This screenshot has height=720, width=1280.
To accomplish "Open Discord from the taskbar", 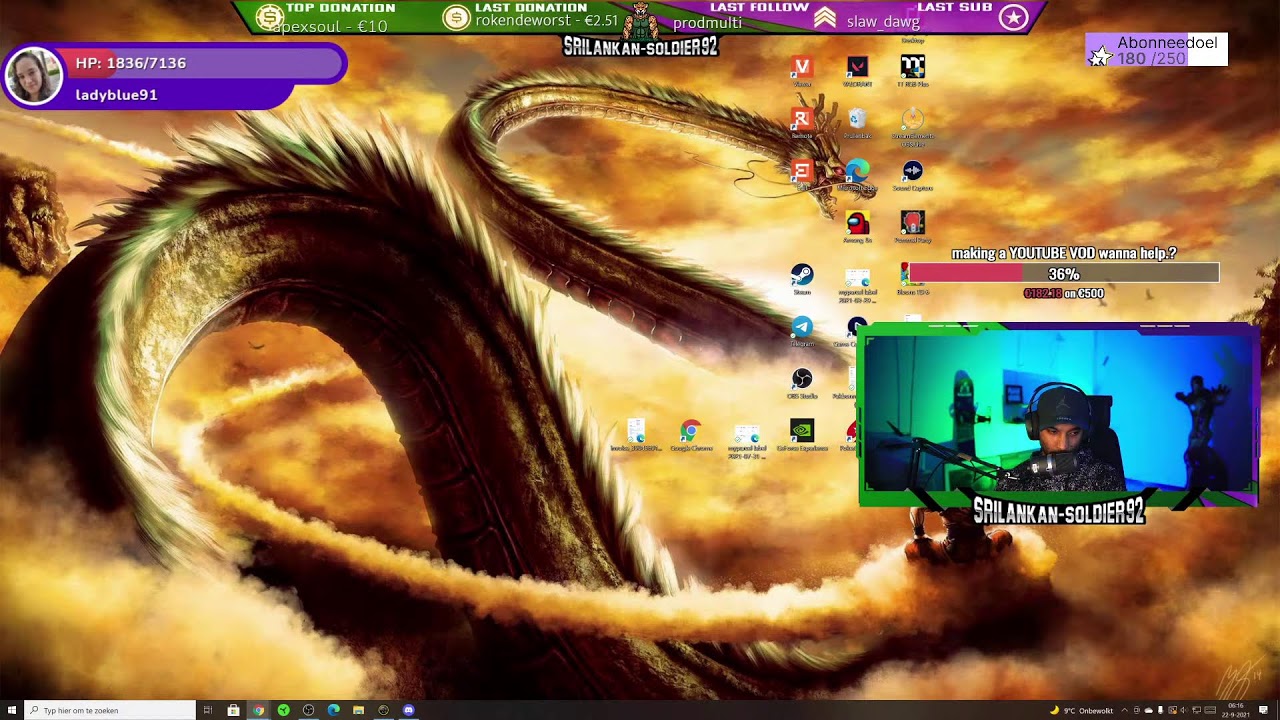I will pos(408,710).
